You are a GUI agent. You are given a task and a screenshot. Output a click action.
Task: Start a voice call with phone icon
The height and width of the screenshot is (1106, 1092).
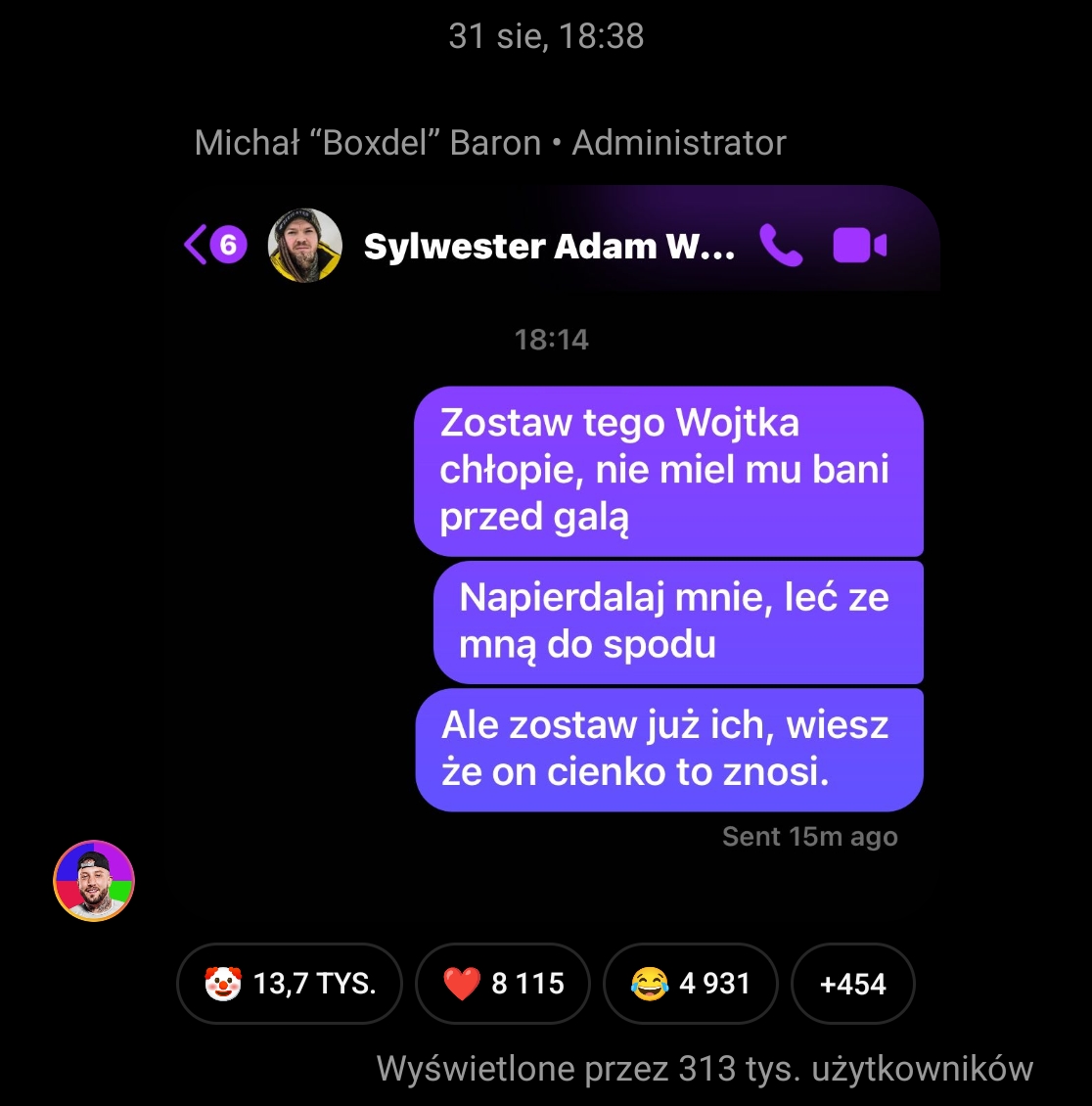click(781, 246)
